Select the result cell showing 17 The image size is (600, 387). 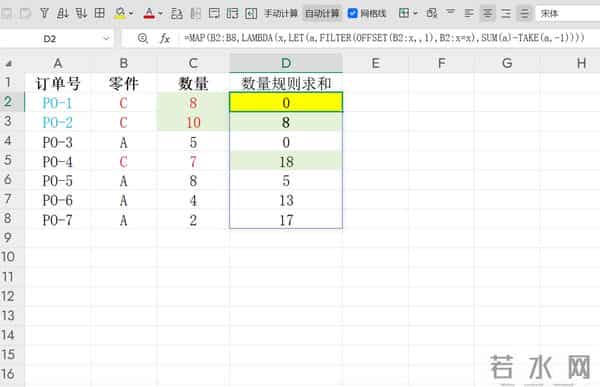click(286, 220)
